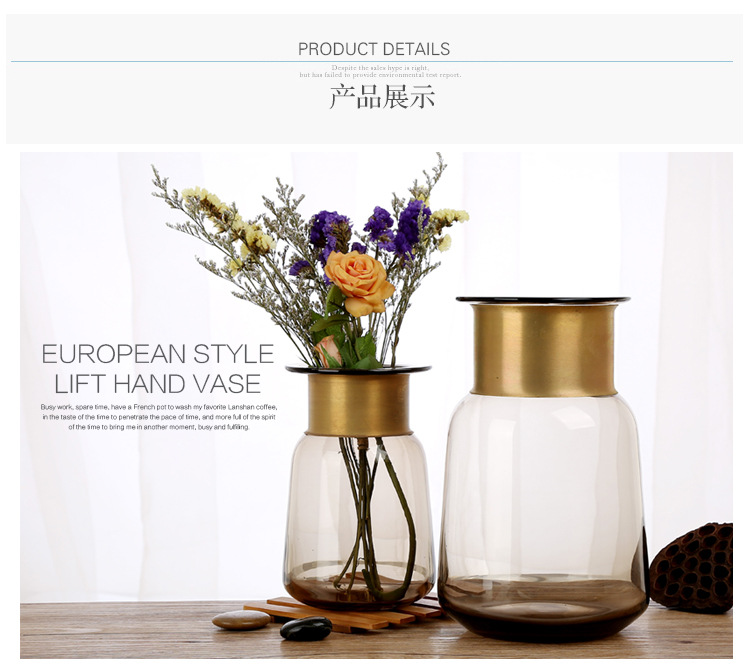Click the small vase with flowers
The height and width of the screenshot is (668, 750).
pyautogui.click(x=358, y=485)
